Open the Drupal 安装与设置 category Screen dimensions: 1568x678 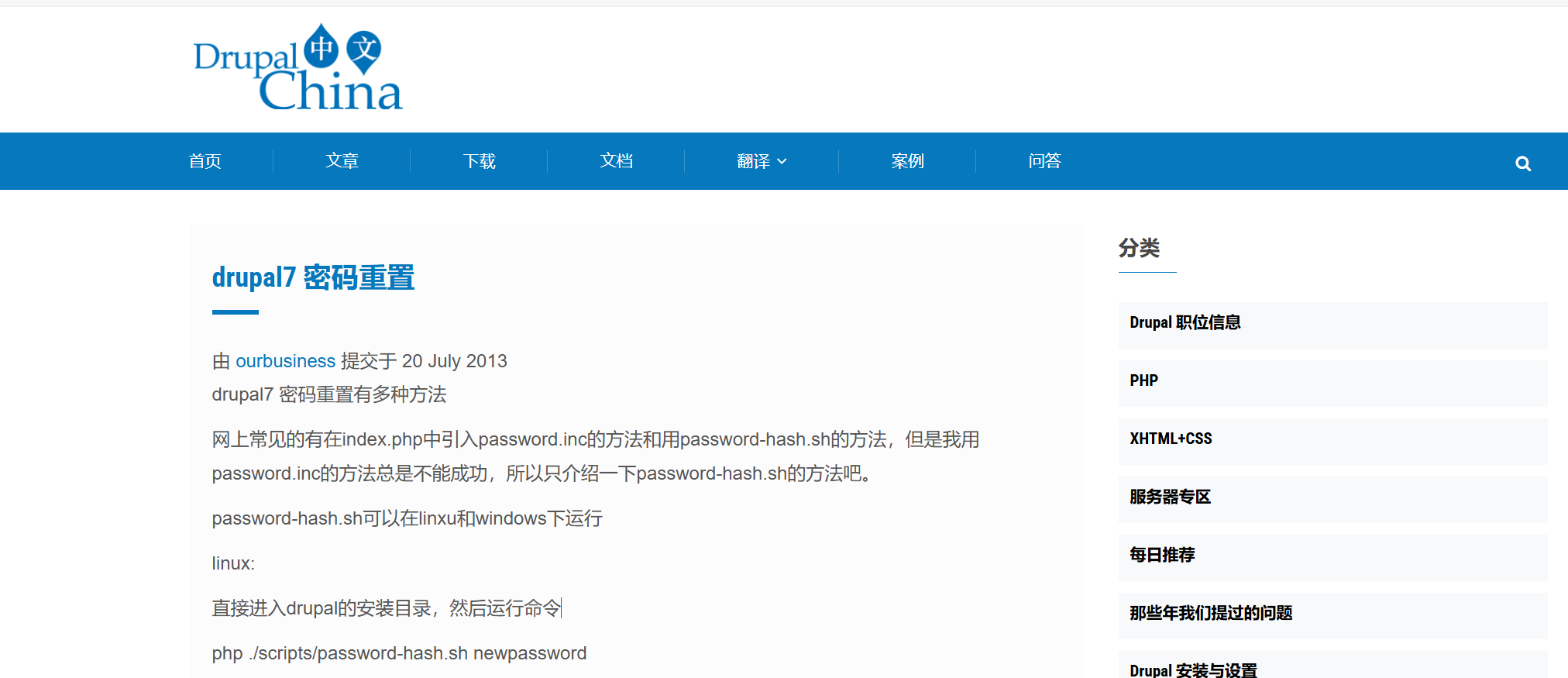click(x=1332, y=666)
